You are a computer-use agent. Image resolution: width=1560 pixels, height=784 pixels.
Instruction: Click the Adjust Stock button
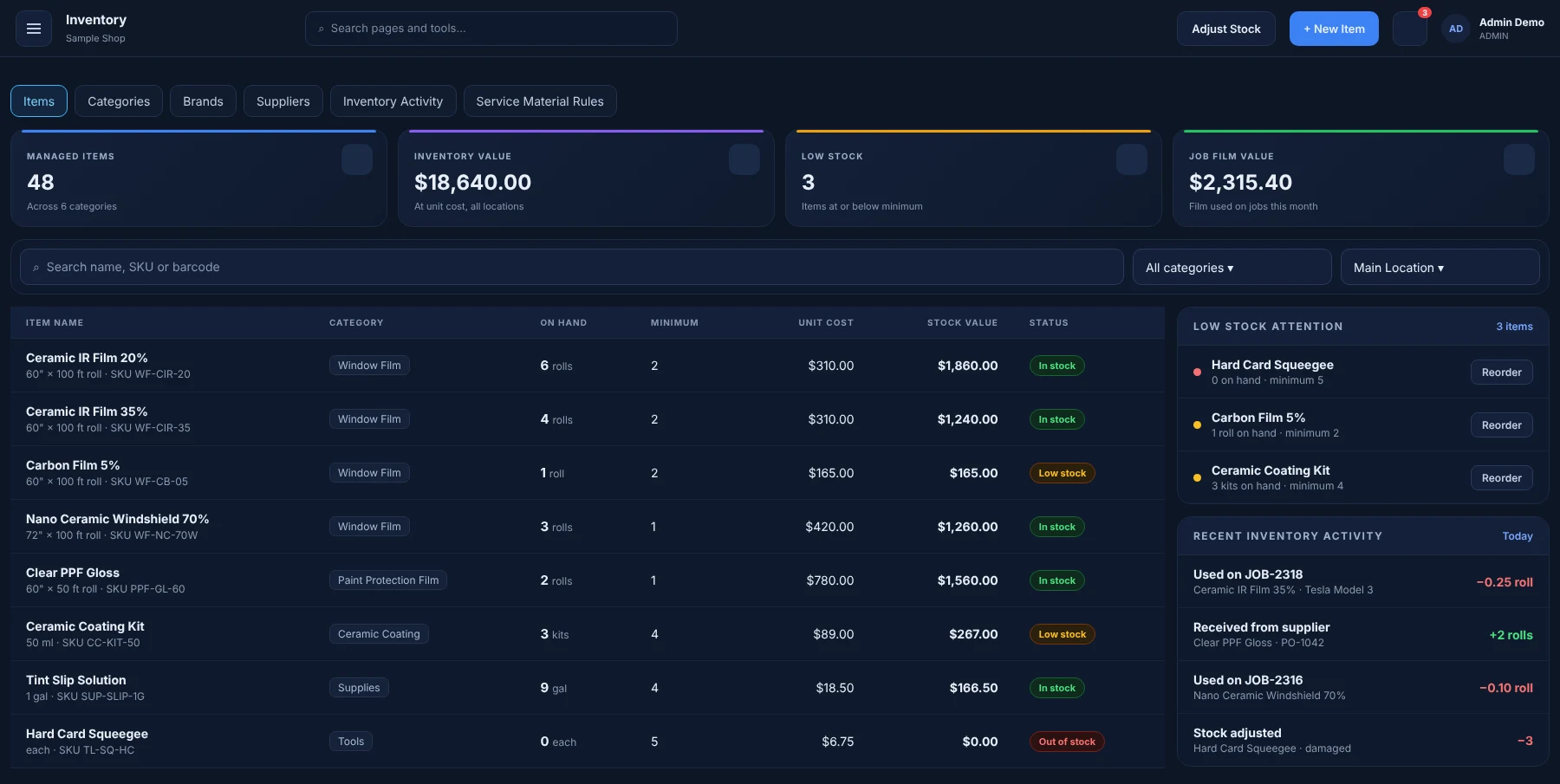point(1225,29)
